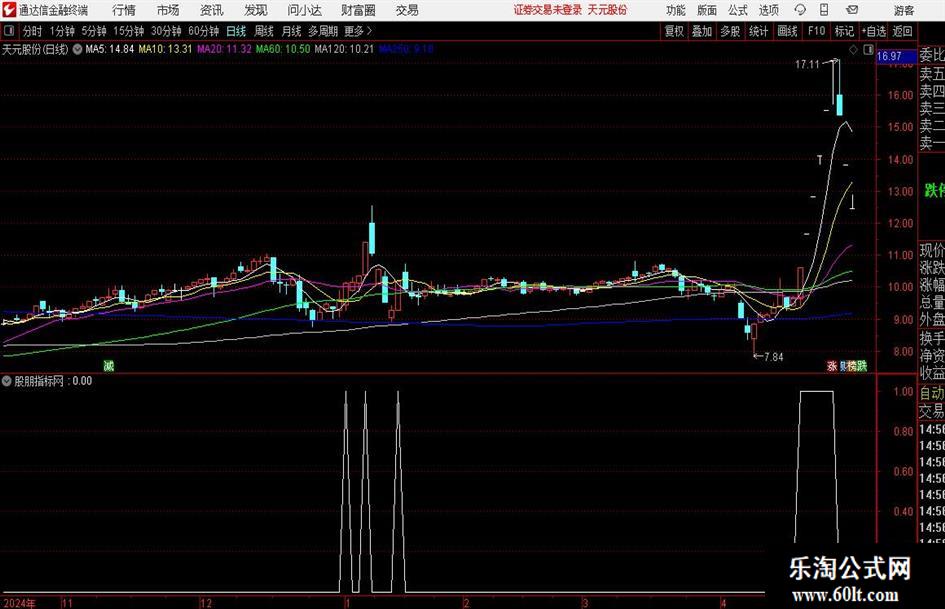The image size is (945, 609).
Task: Click the 17.11 high price label
Action: pyautogui.click(x=807, y=65)
